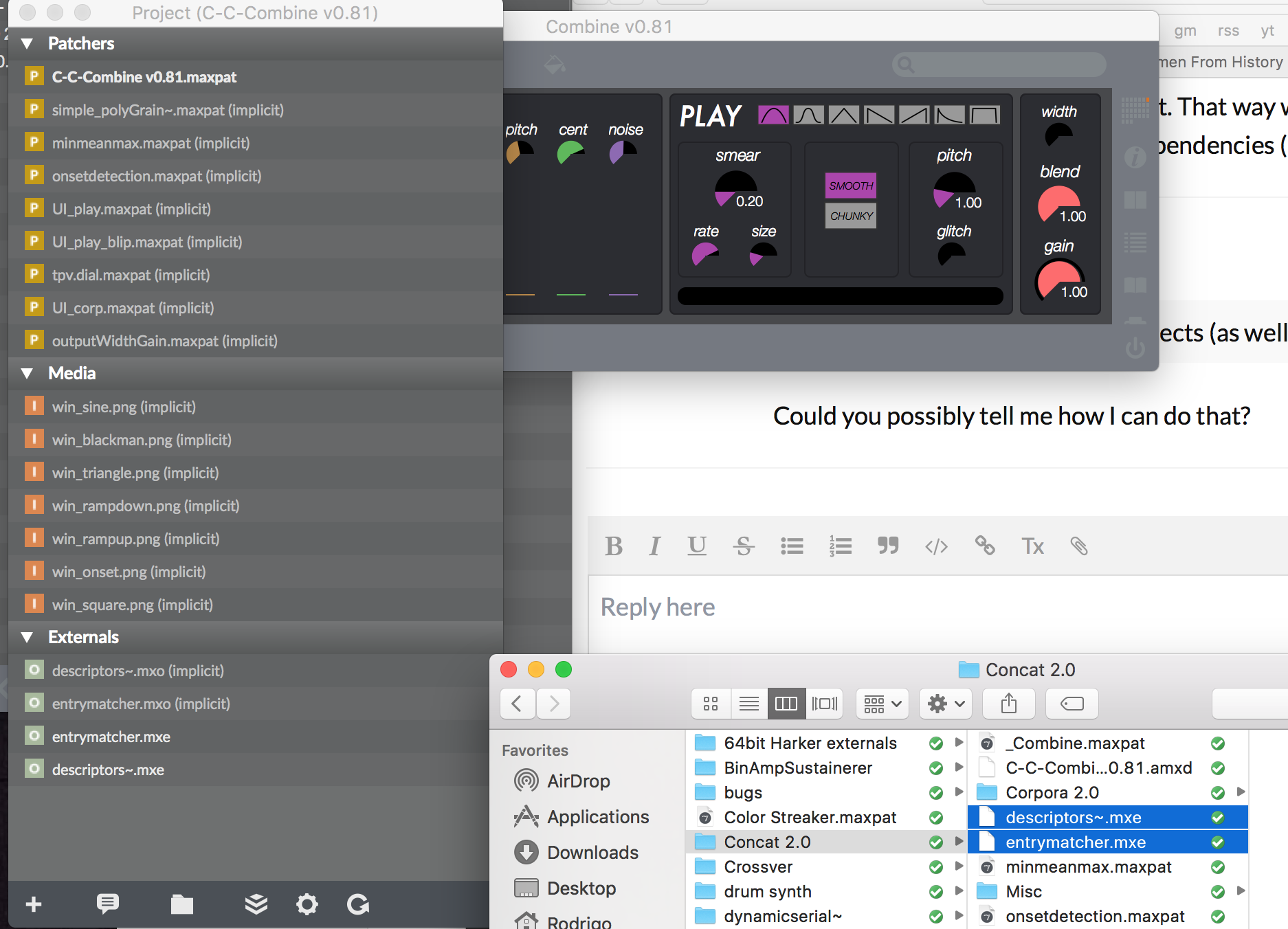Select the triangle window shape icon
1288x929 pixels.
click(x=843, y=115)
